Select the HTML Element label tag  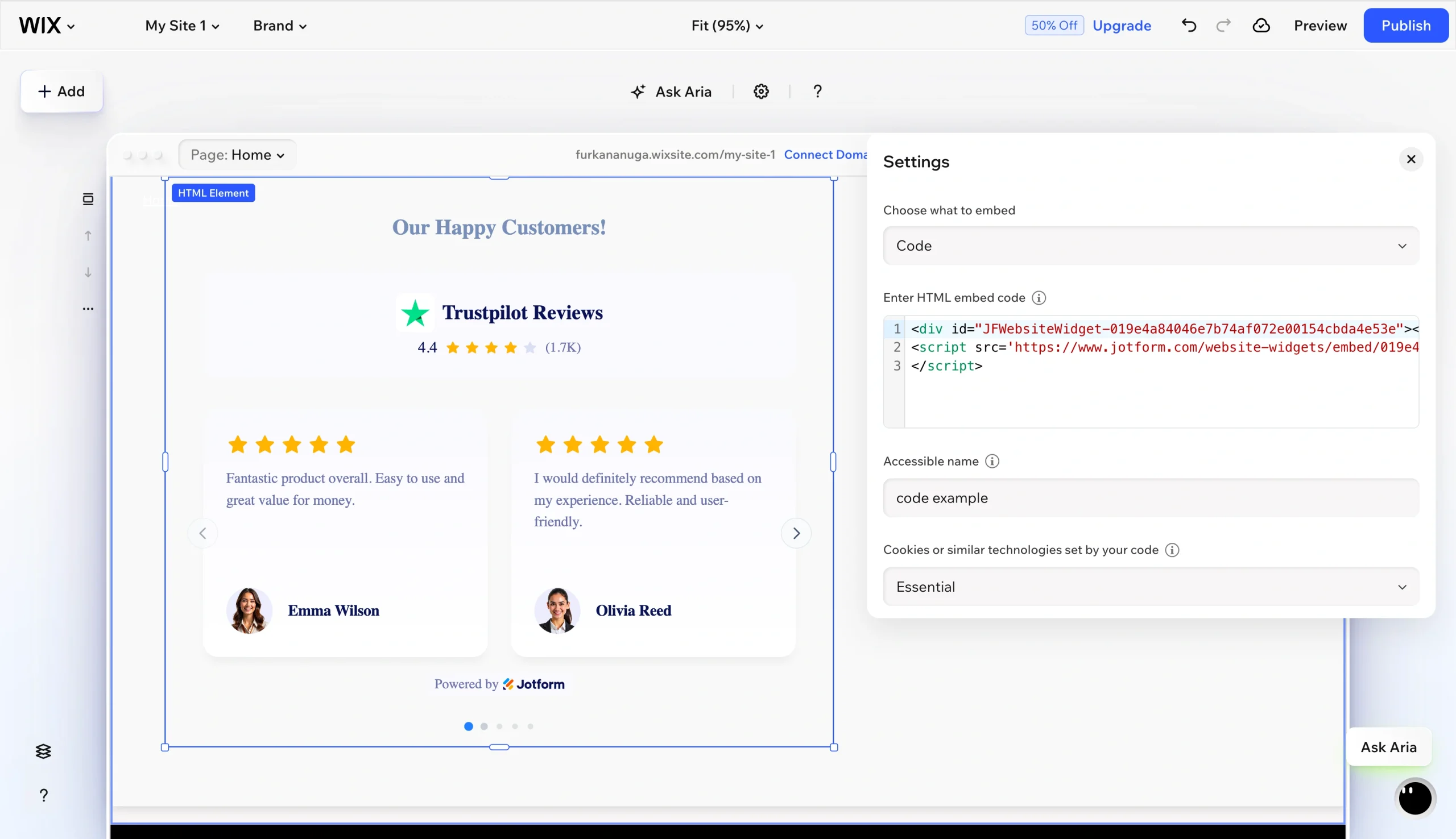tap(213, 193)
